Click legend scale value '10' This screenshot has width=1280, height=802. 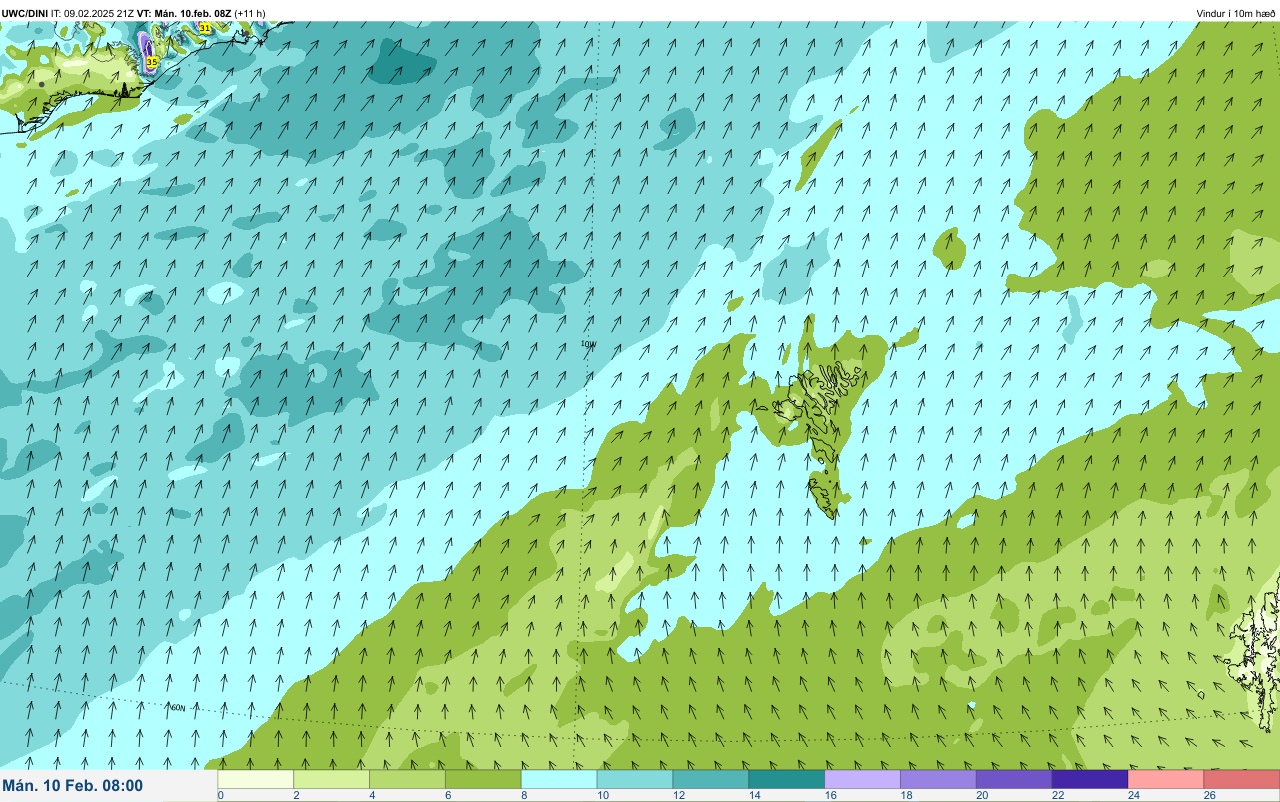(x=602, y=795)
